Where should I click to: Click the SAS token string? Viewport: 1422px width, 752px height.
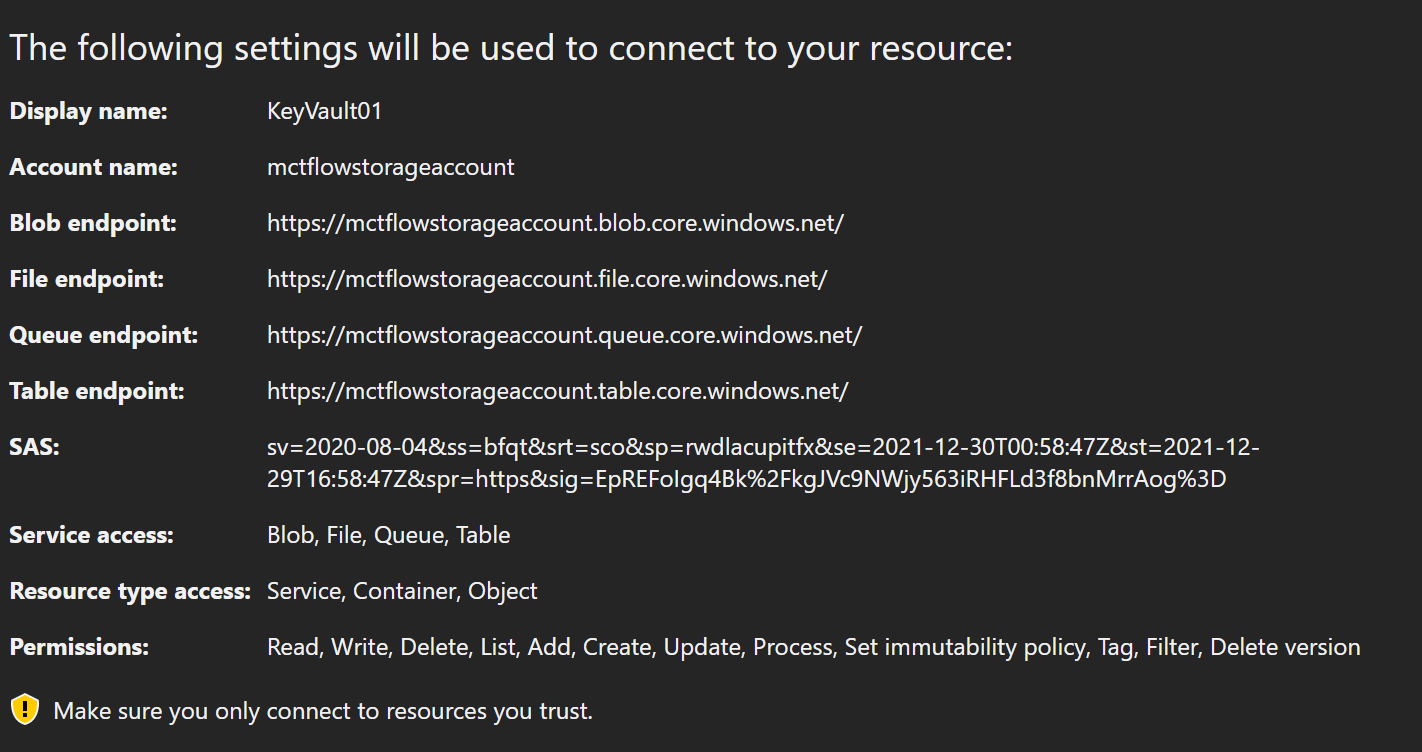[x=760, y=463]
